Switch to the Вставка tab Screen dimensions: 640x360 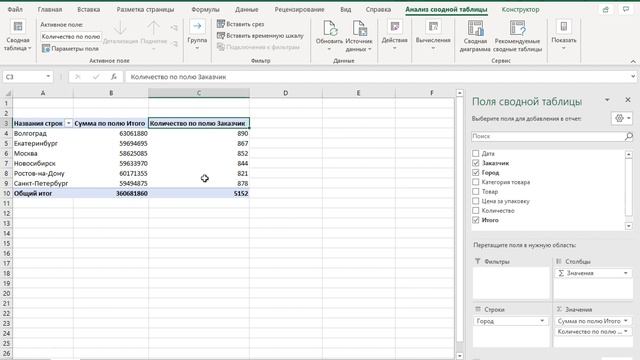[x=89, y=9]
